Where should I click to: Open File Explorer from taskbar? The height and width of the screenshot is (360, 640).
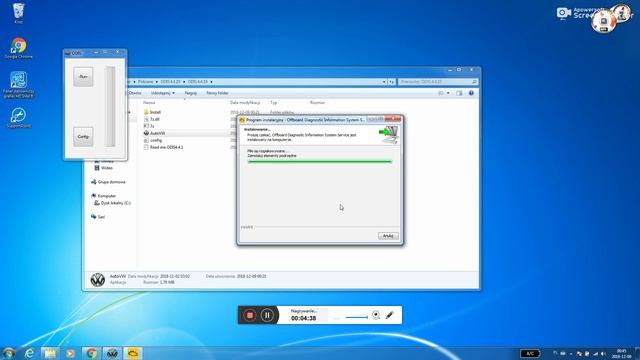(50, 353)
